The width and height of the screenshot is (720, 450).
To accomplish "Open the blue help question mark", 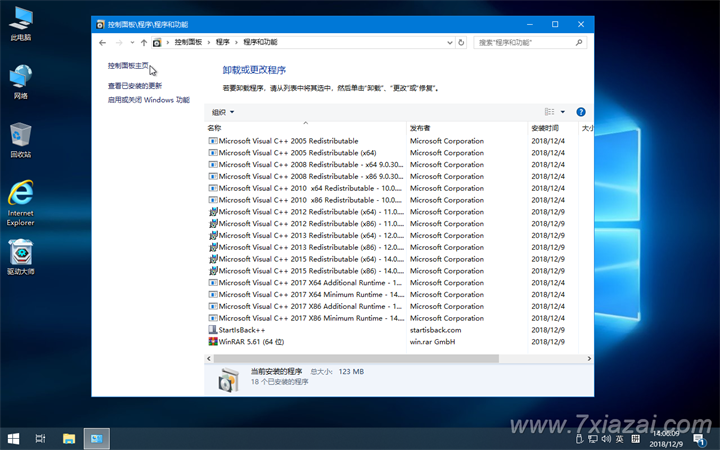I will coord(580,112).
